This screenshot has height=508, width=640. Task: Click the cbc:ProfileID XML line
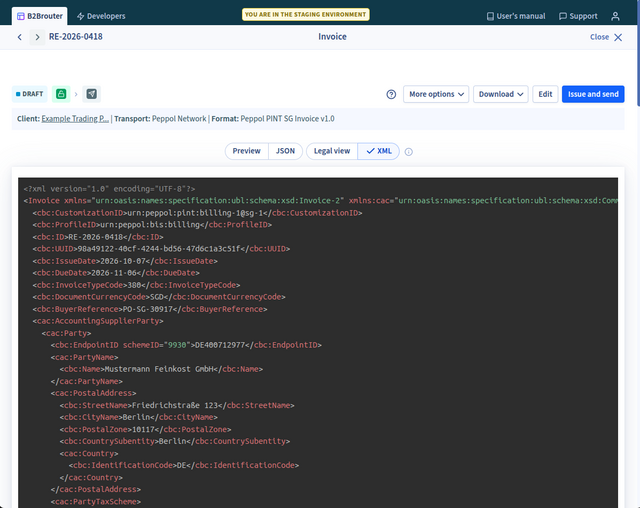[152, 225]
